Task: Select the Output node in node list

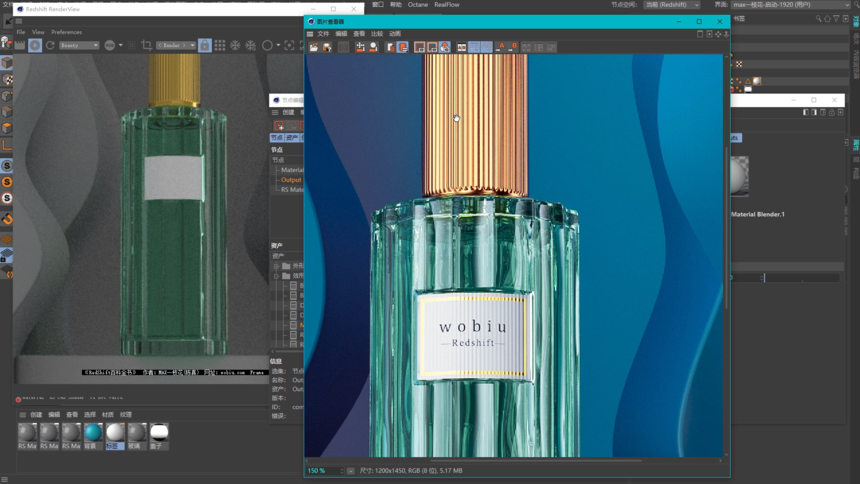Action: pos(291,179)
